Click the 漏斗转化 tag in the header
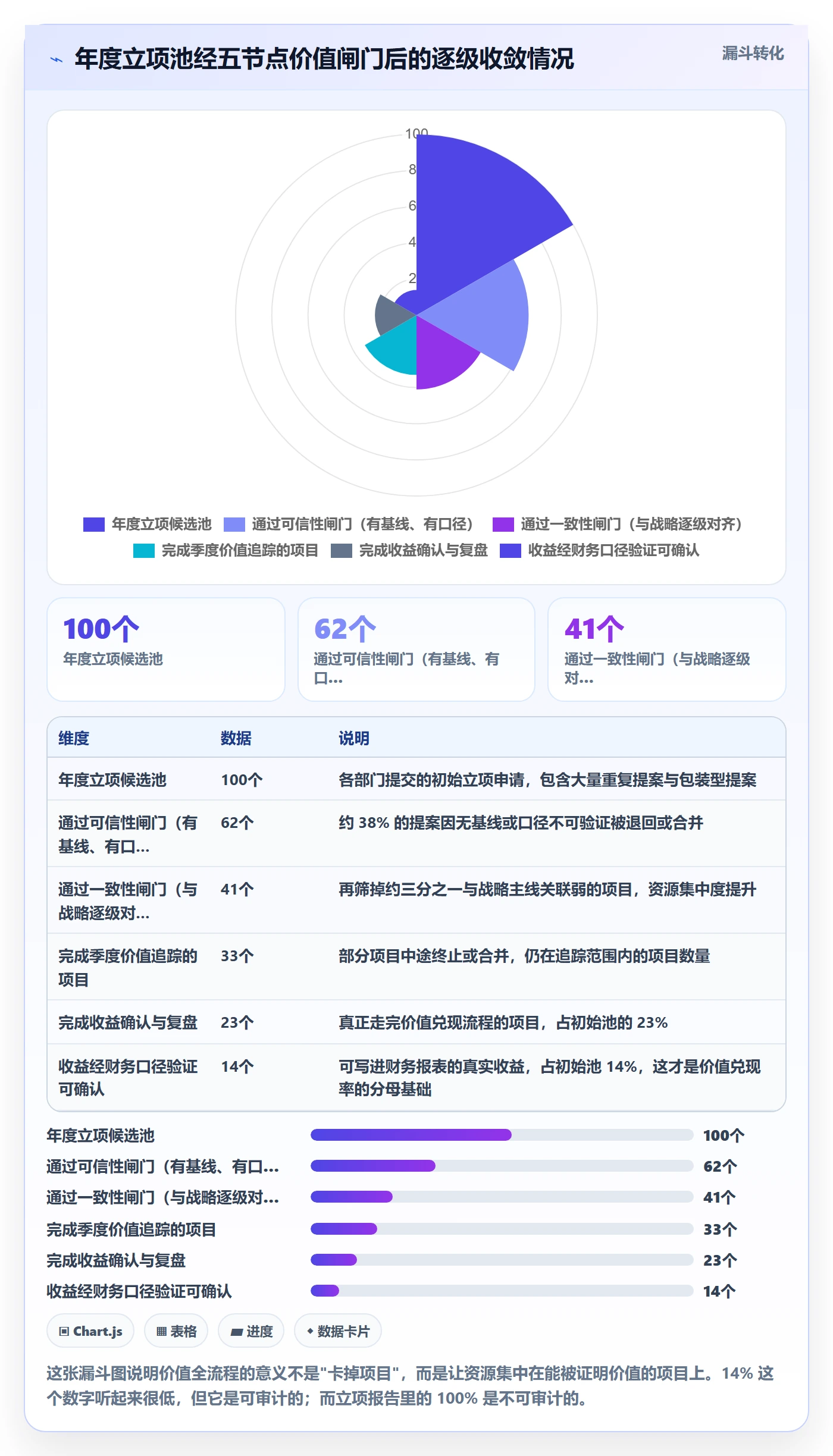The image size is (833, 1456). [753, 54]
